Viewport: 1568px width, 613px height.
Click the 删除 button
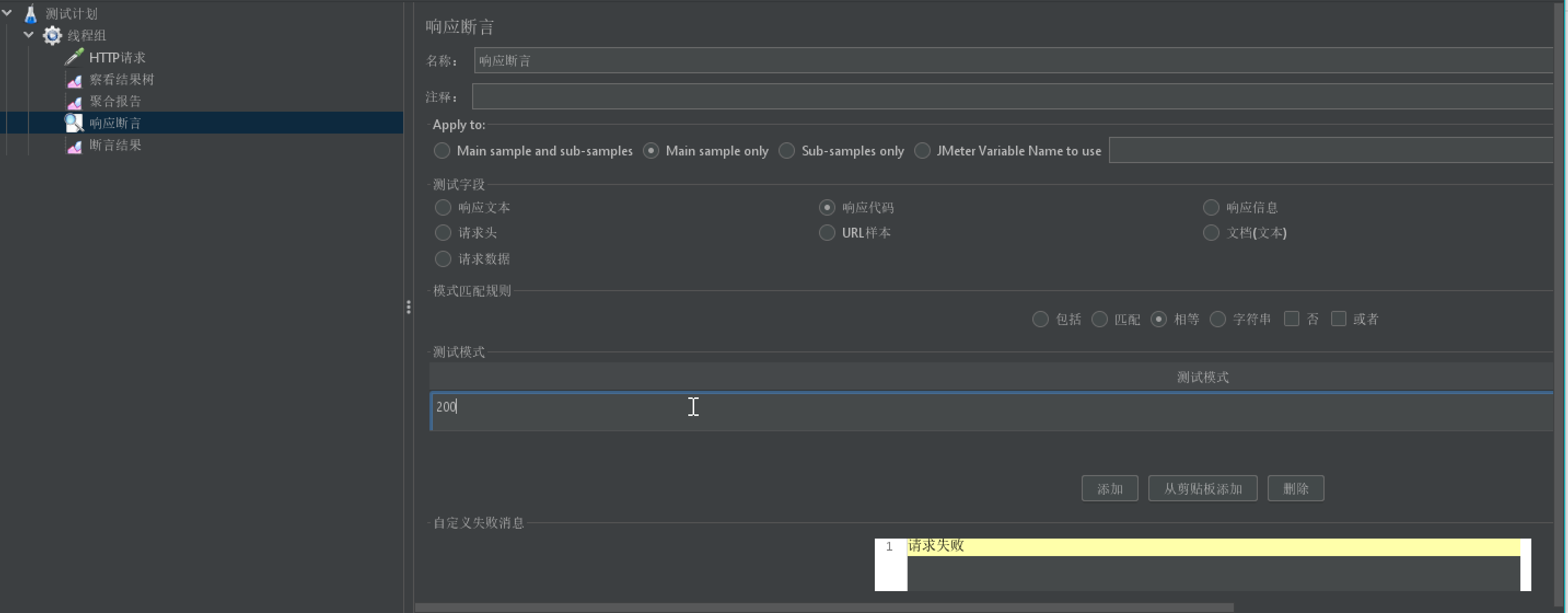[x=1296, y=488]
